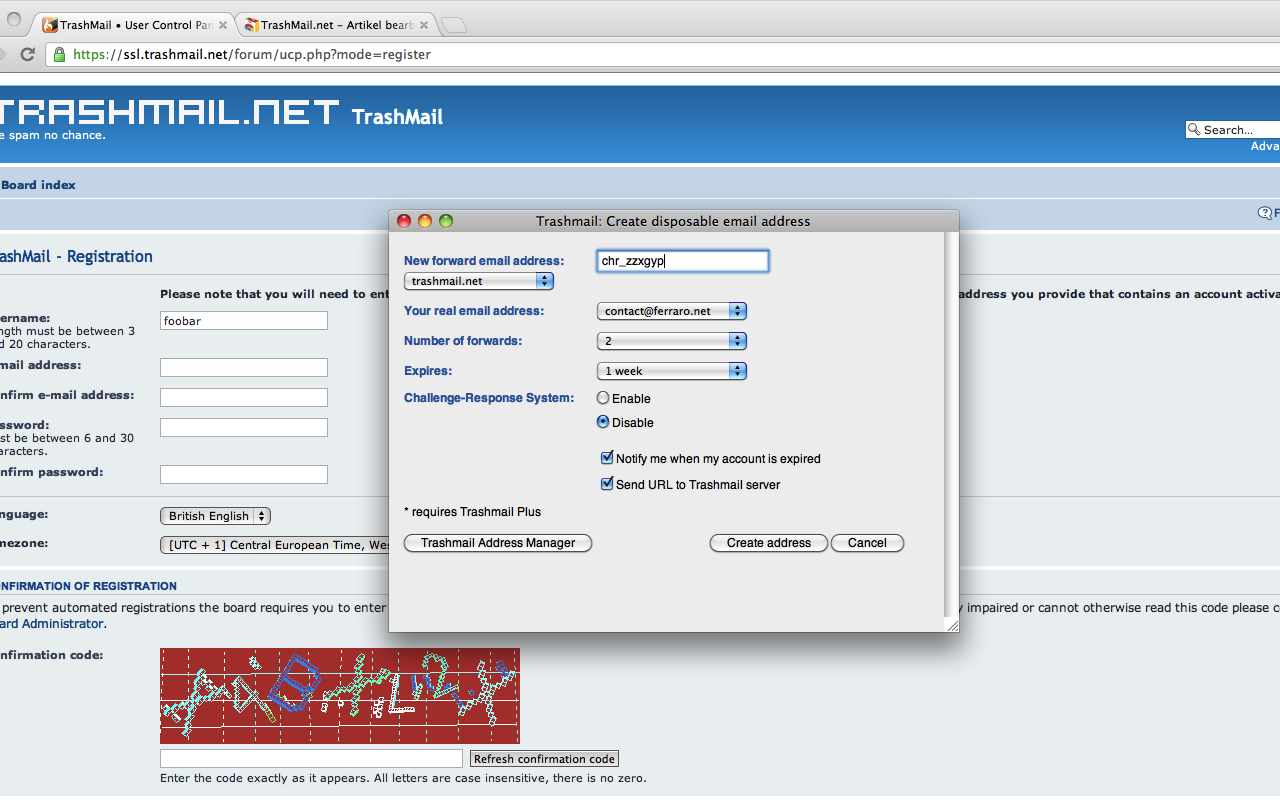Reload the page with the refresh icon
Viewport: 1280px width, 800px height.
click(x=27, y=55)
